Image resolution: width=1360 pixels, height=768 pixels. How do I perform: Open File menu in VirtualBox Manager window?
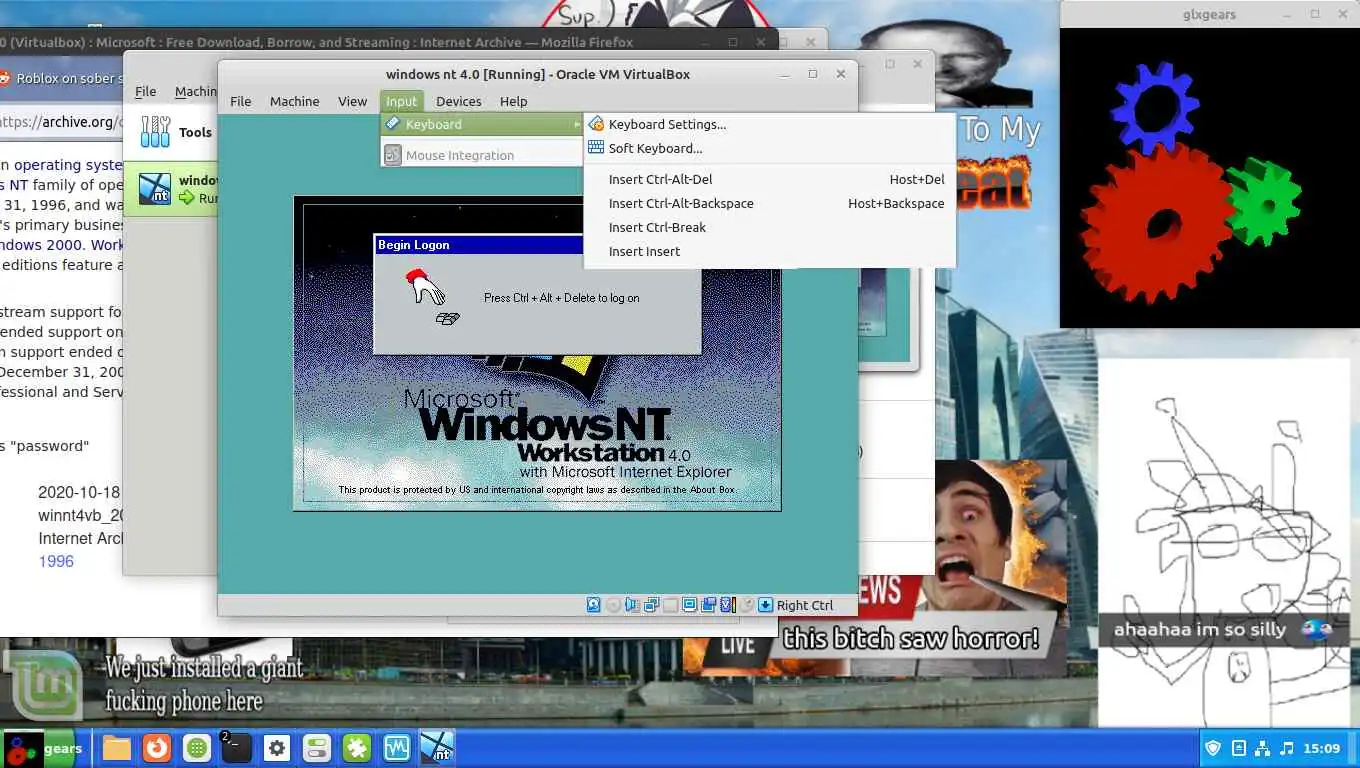(145, 91)
